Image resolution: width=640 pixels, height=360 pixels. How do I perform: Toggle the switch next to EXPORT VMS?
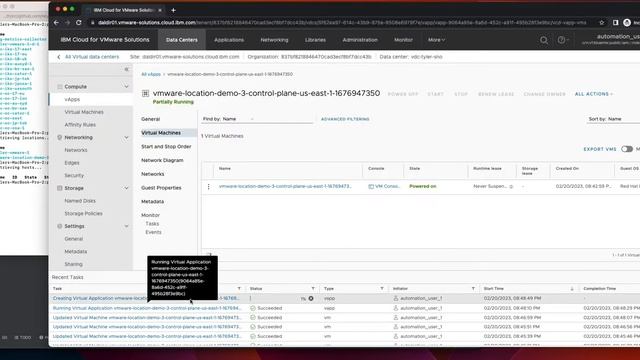[627, 149]
